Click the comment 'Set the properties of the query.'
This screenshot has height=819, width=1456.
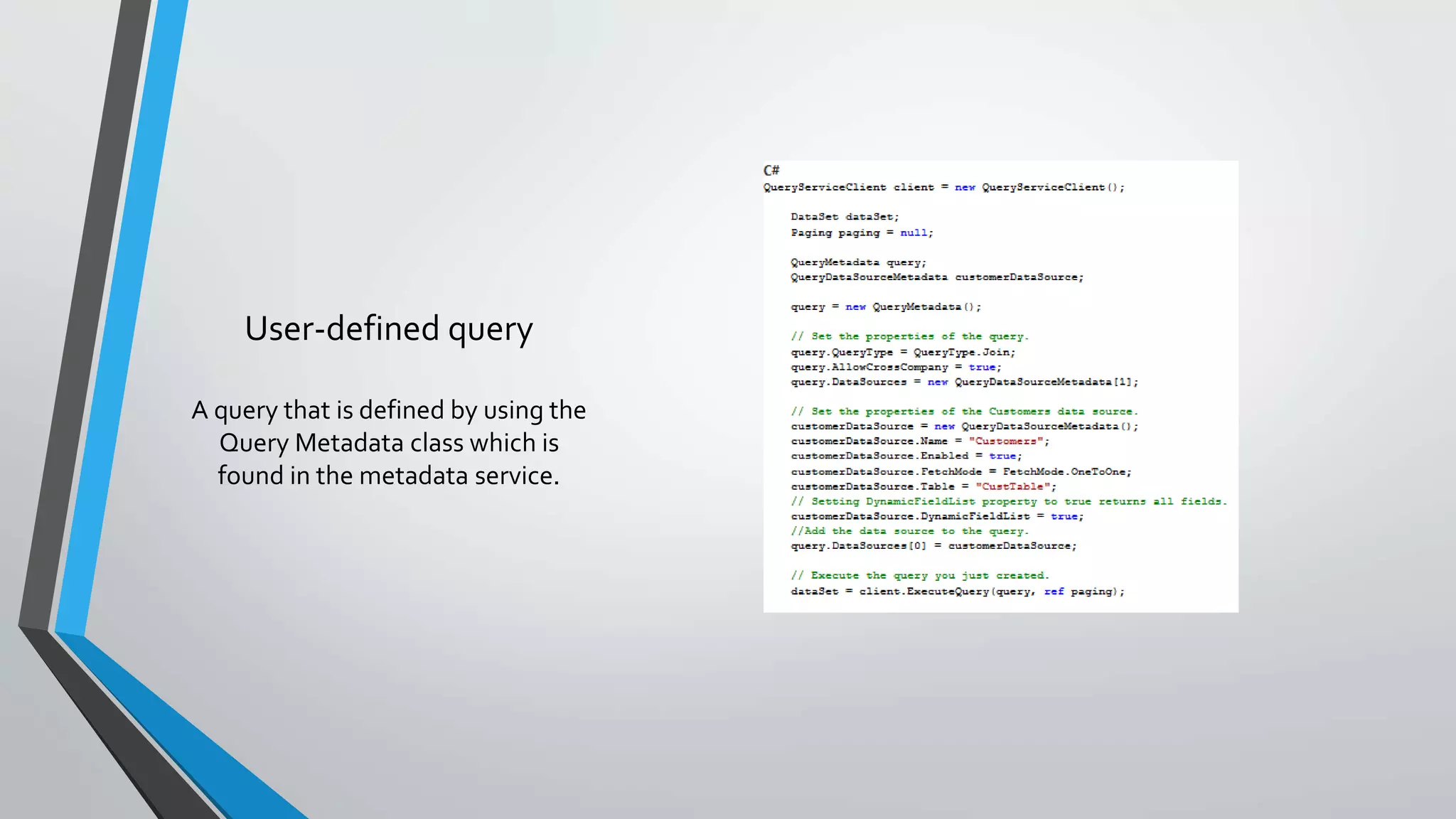click(910, 336)
